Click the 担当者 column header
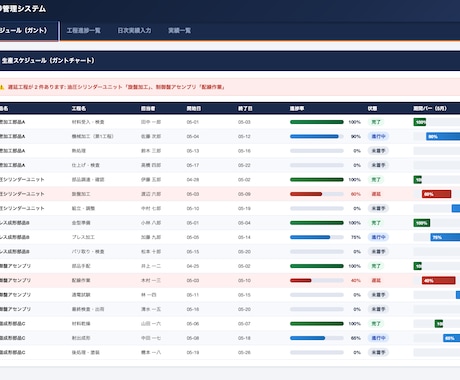 (148, 109)
